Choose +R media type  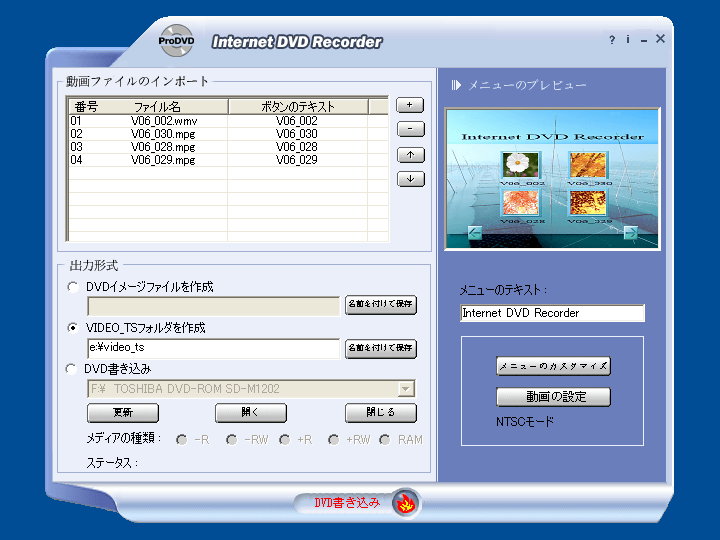click(285, 440)
